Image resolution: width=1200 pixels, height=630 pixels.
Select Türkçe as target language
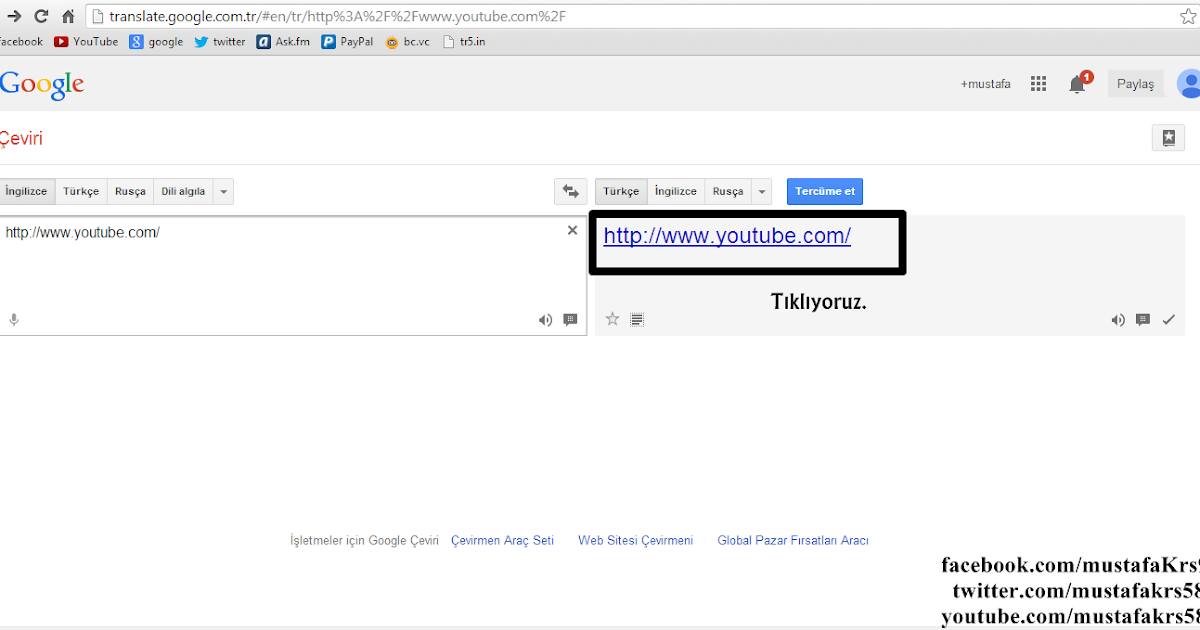coord(621,191)
